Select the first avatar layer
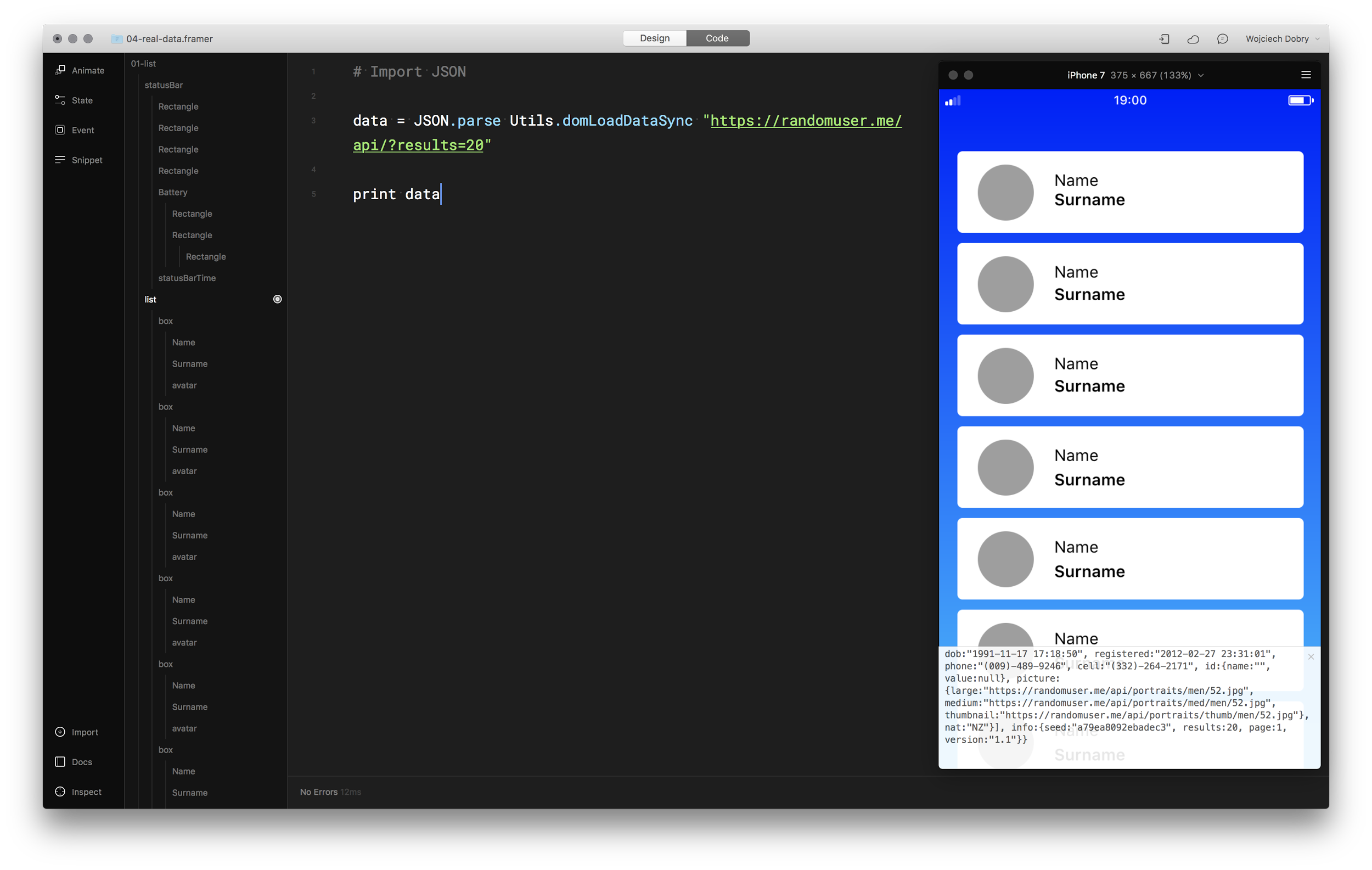 184,385
